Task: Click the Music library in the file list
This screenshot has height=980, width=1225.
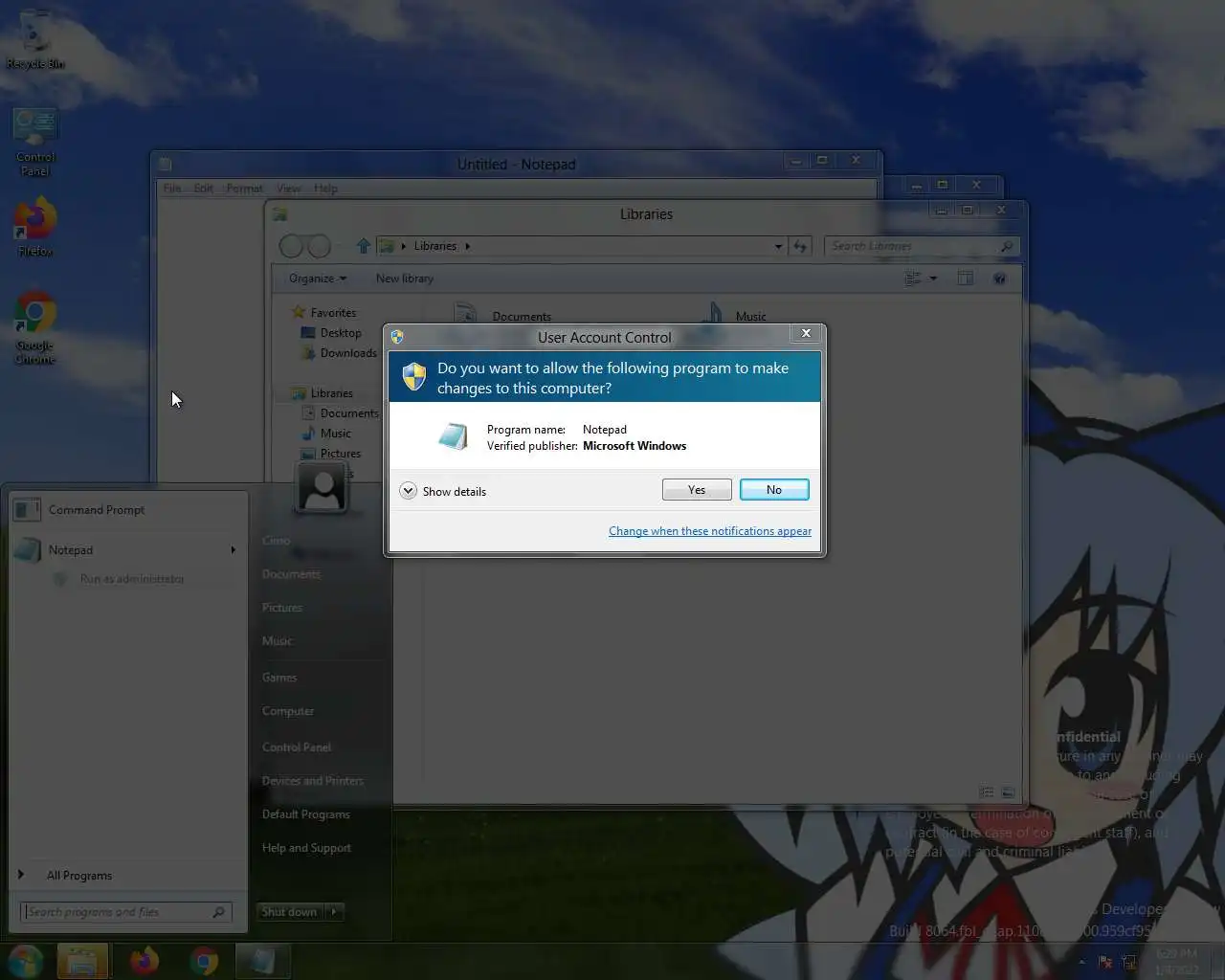Action: [734, 315]
